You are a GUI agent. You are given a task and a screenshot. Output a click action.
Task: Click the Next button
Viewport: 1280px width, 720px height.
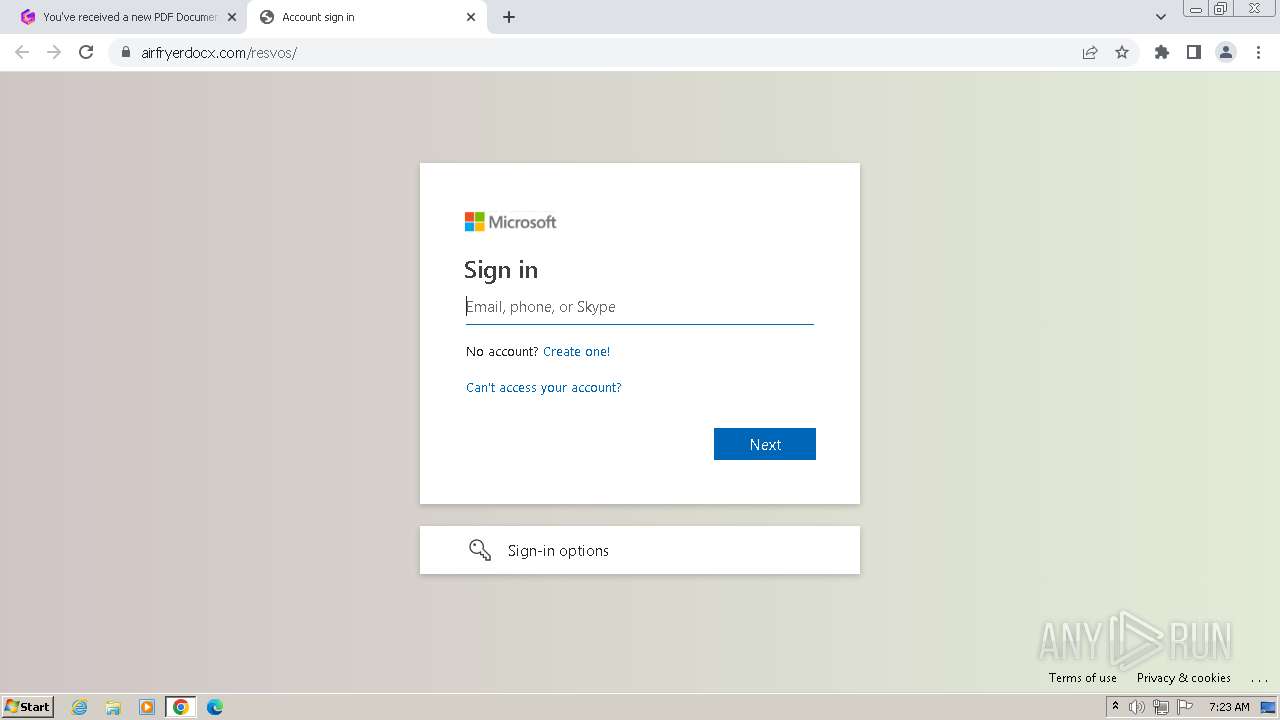(x=765, y=444)
